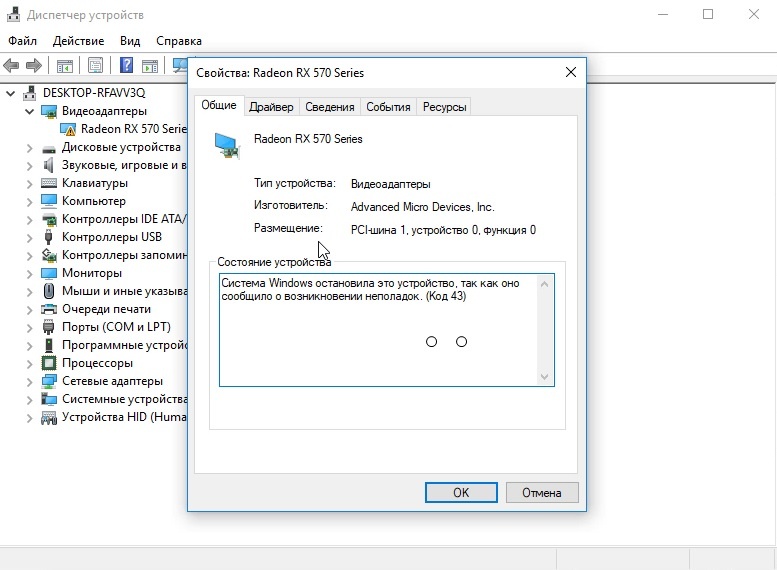The image size is (777, 570).
Task: Expand the Сетевые адаптеры branch
Action: (x=30, y=382)
